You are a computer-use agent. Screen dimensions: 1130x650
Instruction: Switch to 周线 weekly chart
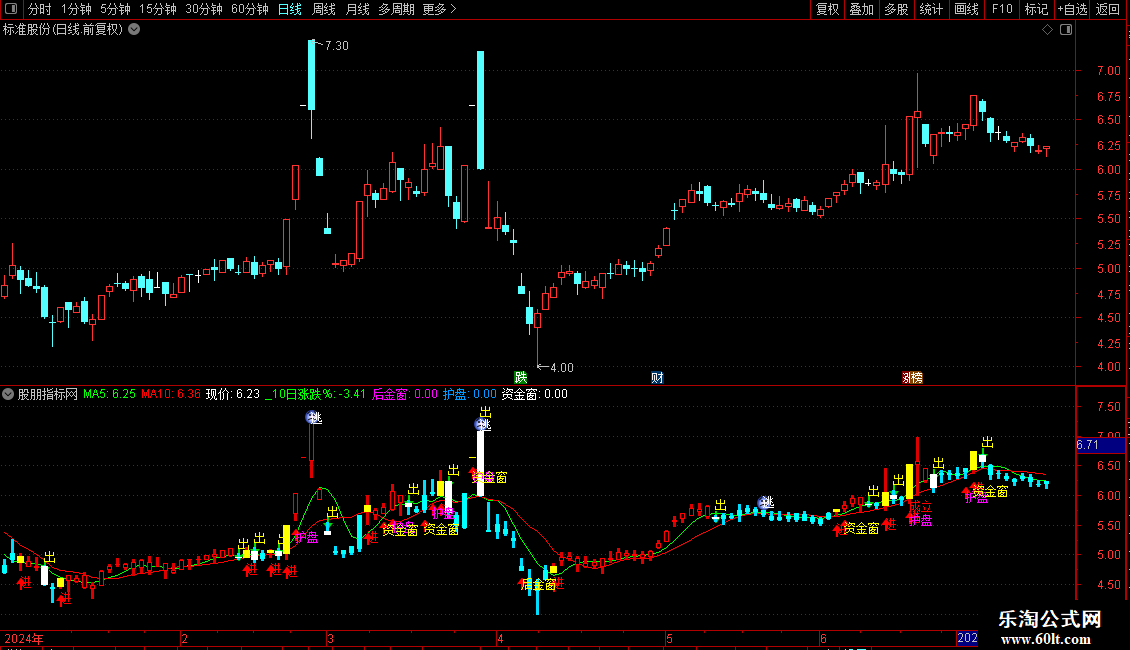tap(324, 9)
